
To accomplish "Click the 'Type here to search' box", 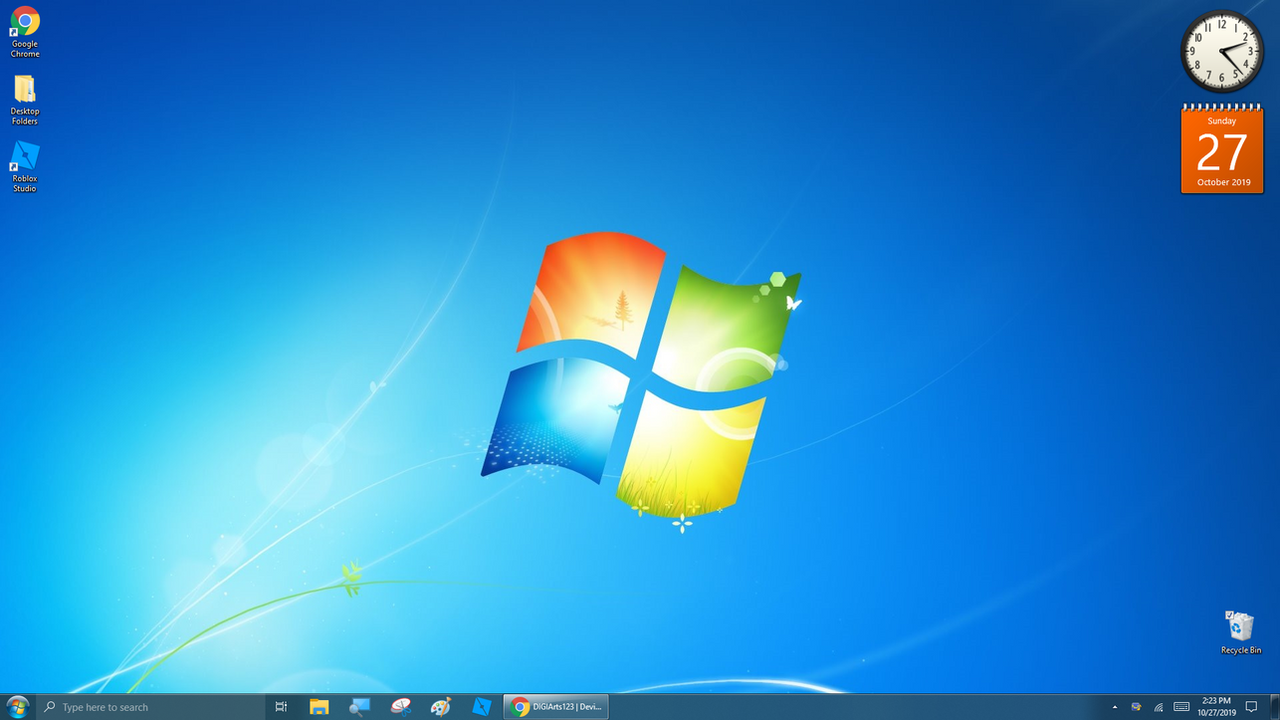I will (150, 707).
